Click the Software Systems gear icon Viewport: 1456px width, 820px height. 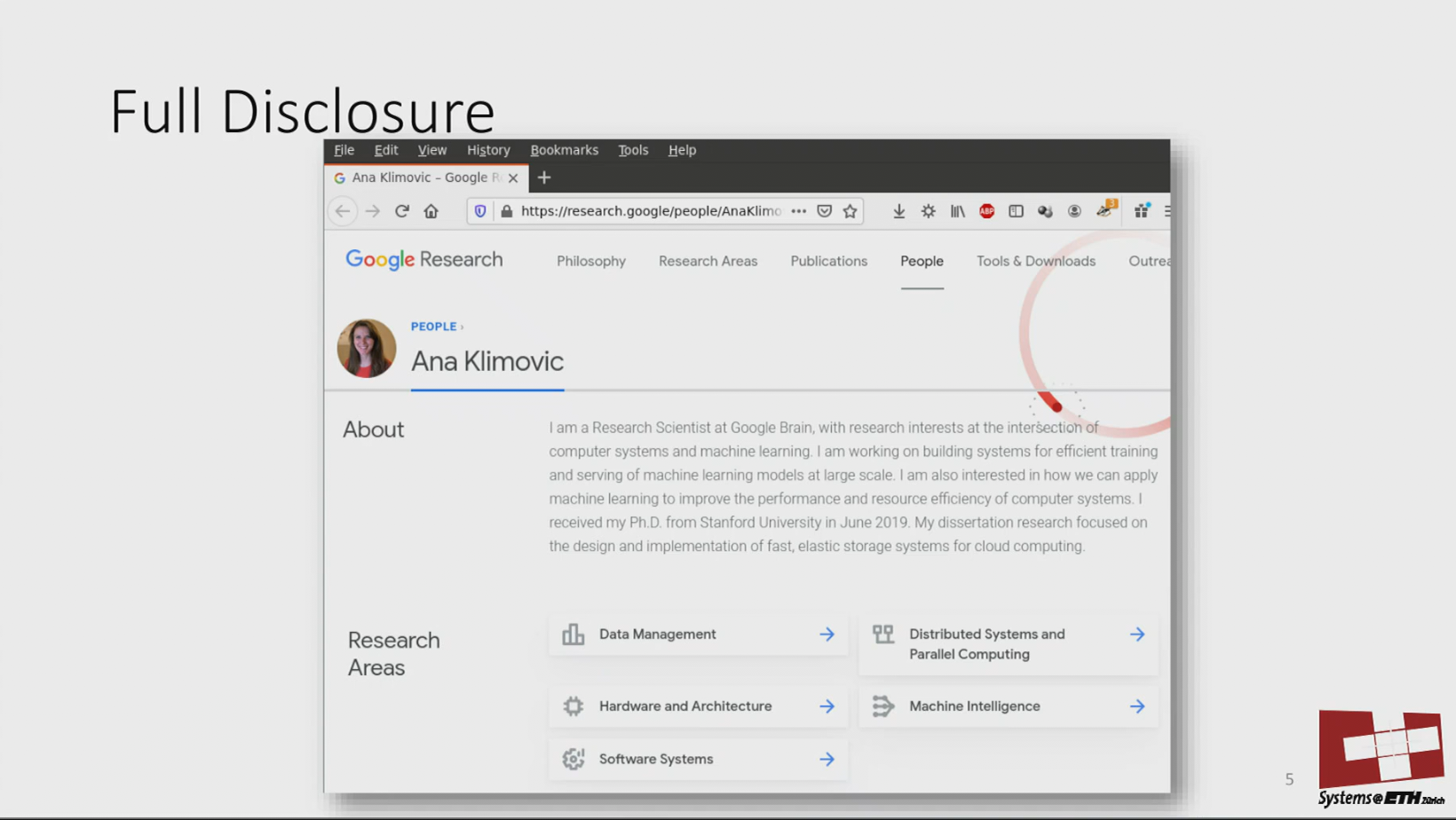coord(574,760)
